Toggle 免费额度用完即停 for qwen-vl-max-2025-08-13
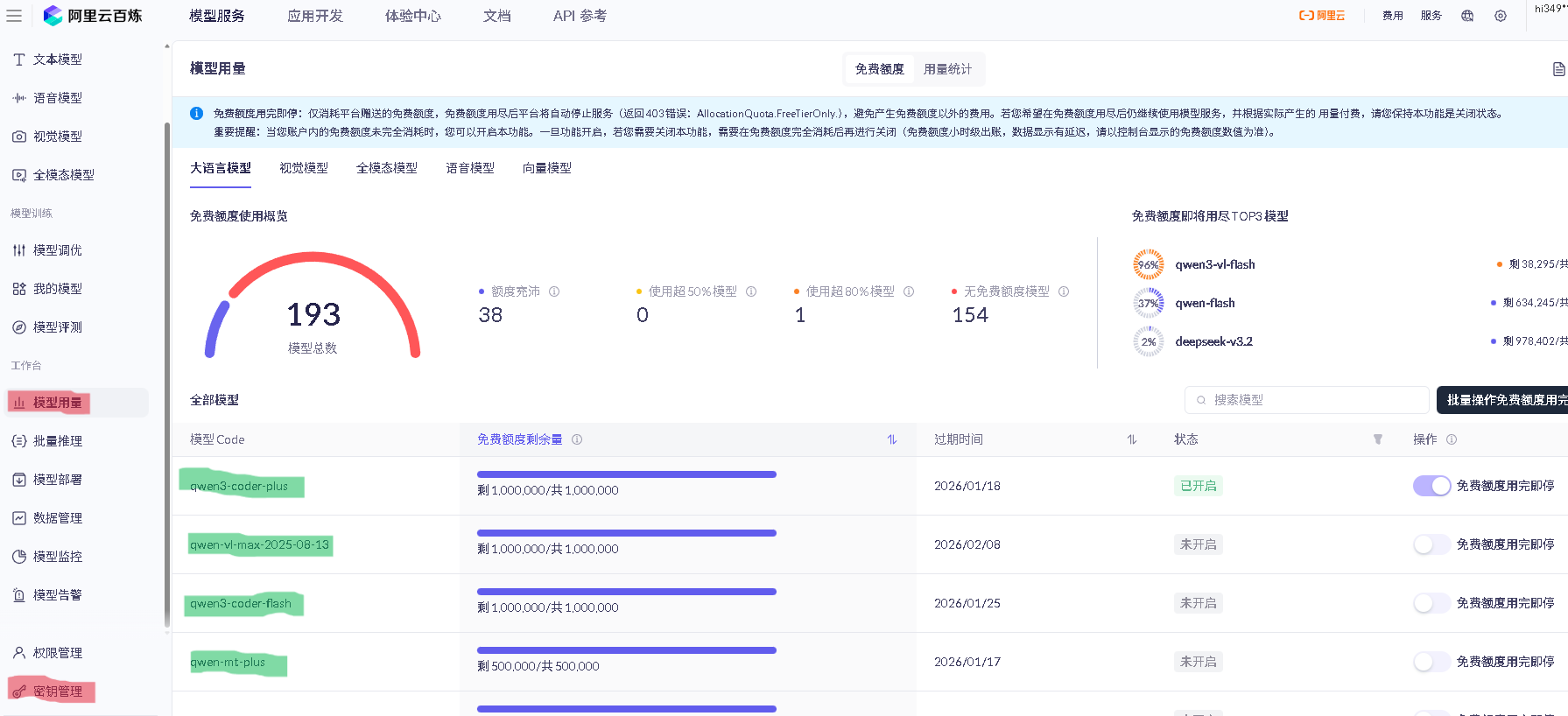Image resolution: width=1568 pixels, height=716 pixels. click(1432, 544)
